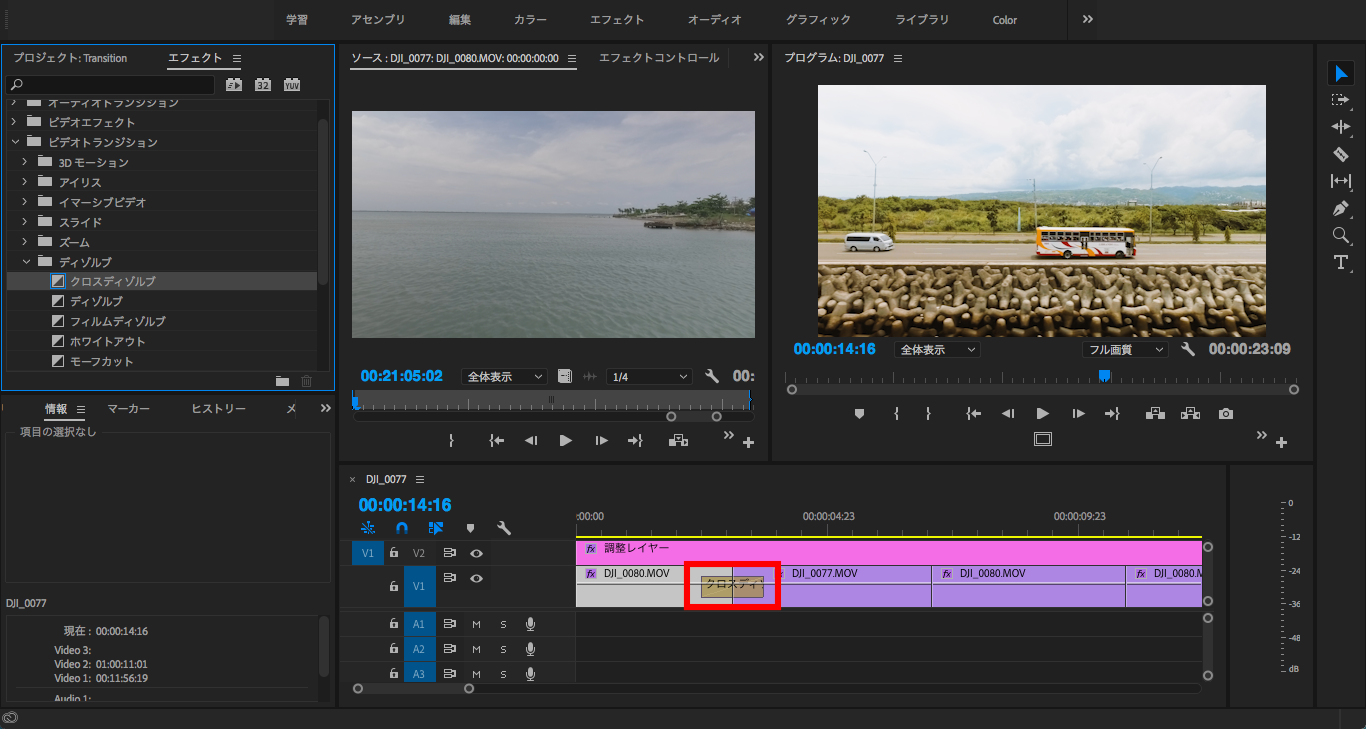Image resolution: width=1366 pixels, height=729 pixels.
Task: Open the エフェクトコントロール tab
Action: point(658,58)
